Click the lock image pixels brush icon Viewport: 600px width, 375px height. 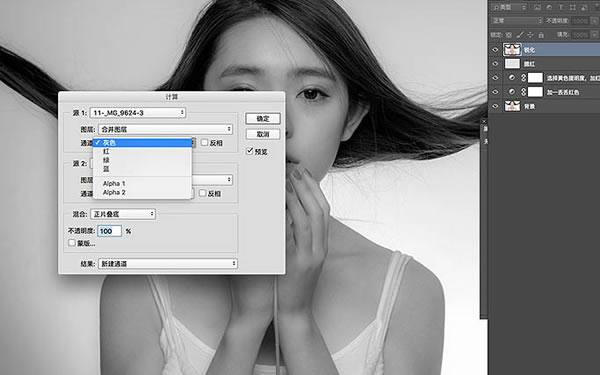coord(520,35)
